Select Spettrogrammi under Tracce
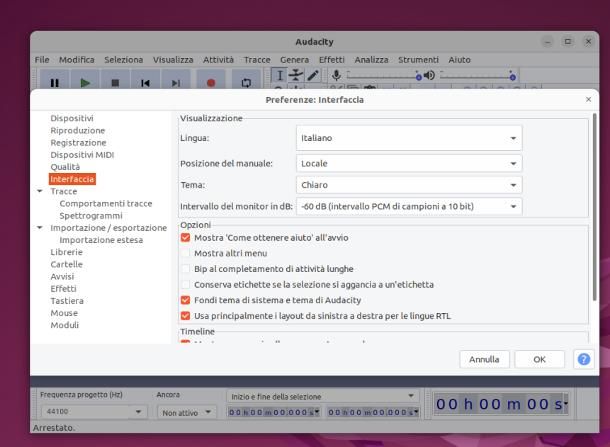The width and height of the screenshot is (610, 447). coord(91,216)
